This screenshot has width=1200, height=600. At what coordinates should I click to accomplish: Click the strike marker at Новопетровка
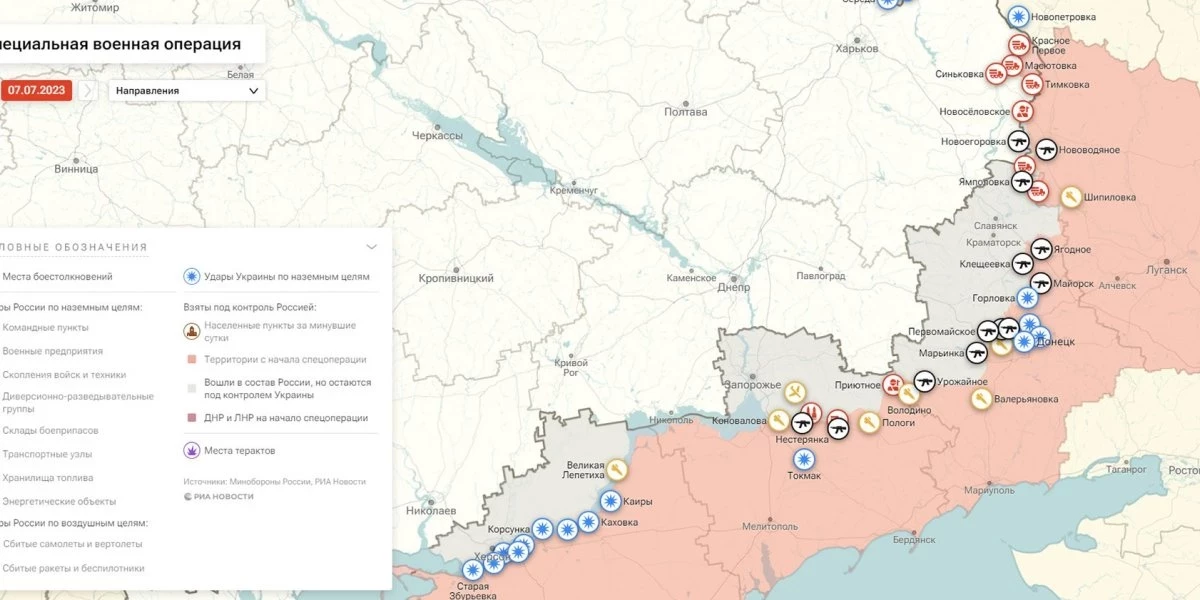[1018, 16]
